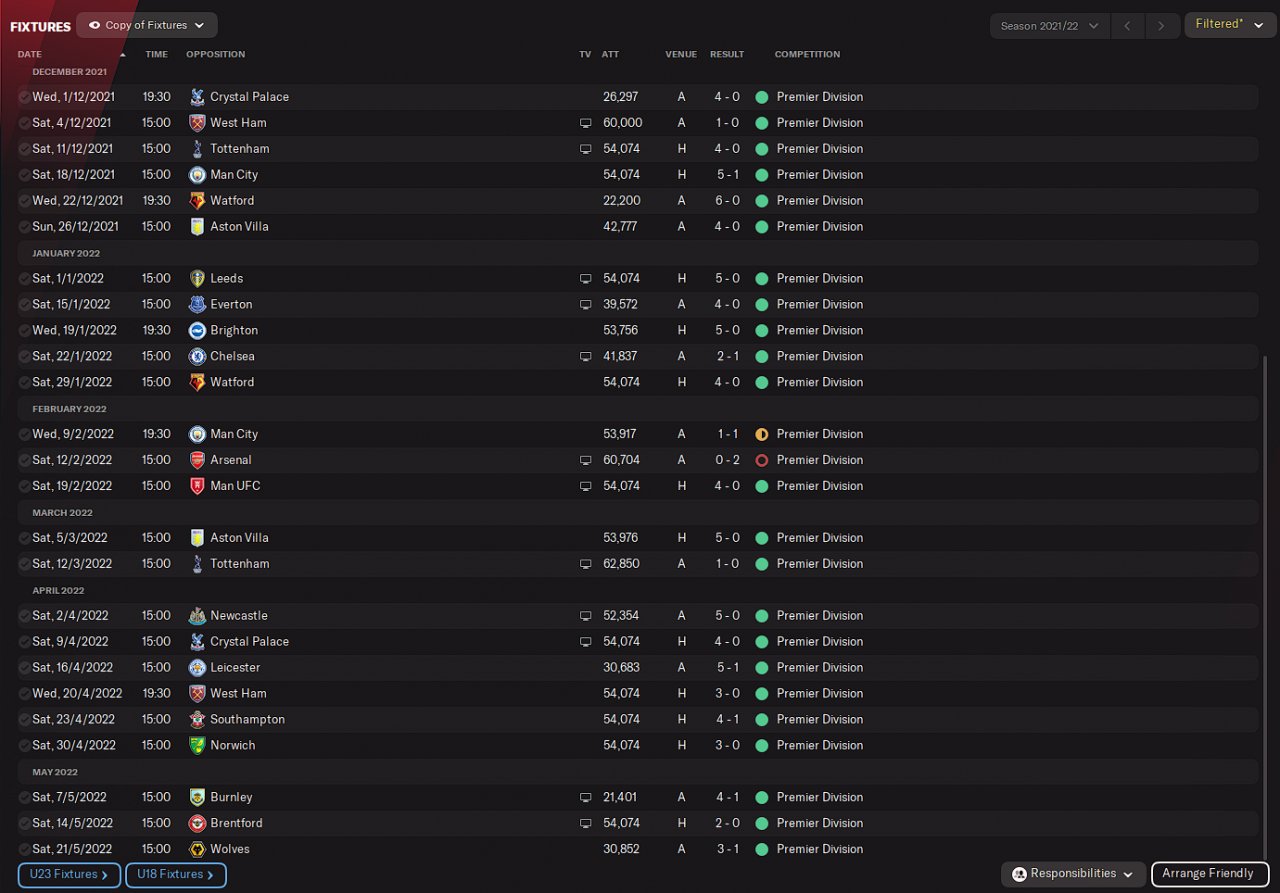The height and width of the screenshot is (893, 1280).
Task: Click the Wolves club badge
Action: (197, 850)
